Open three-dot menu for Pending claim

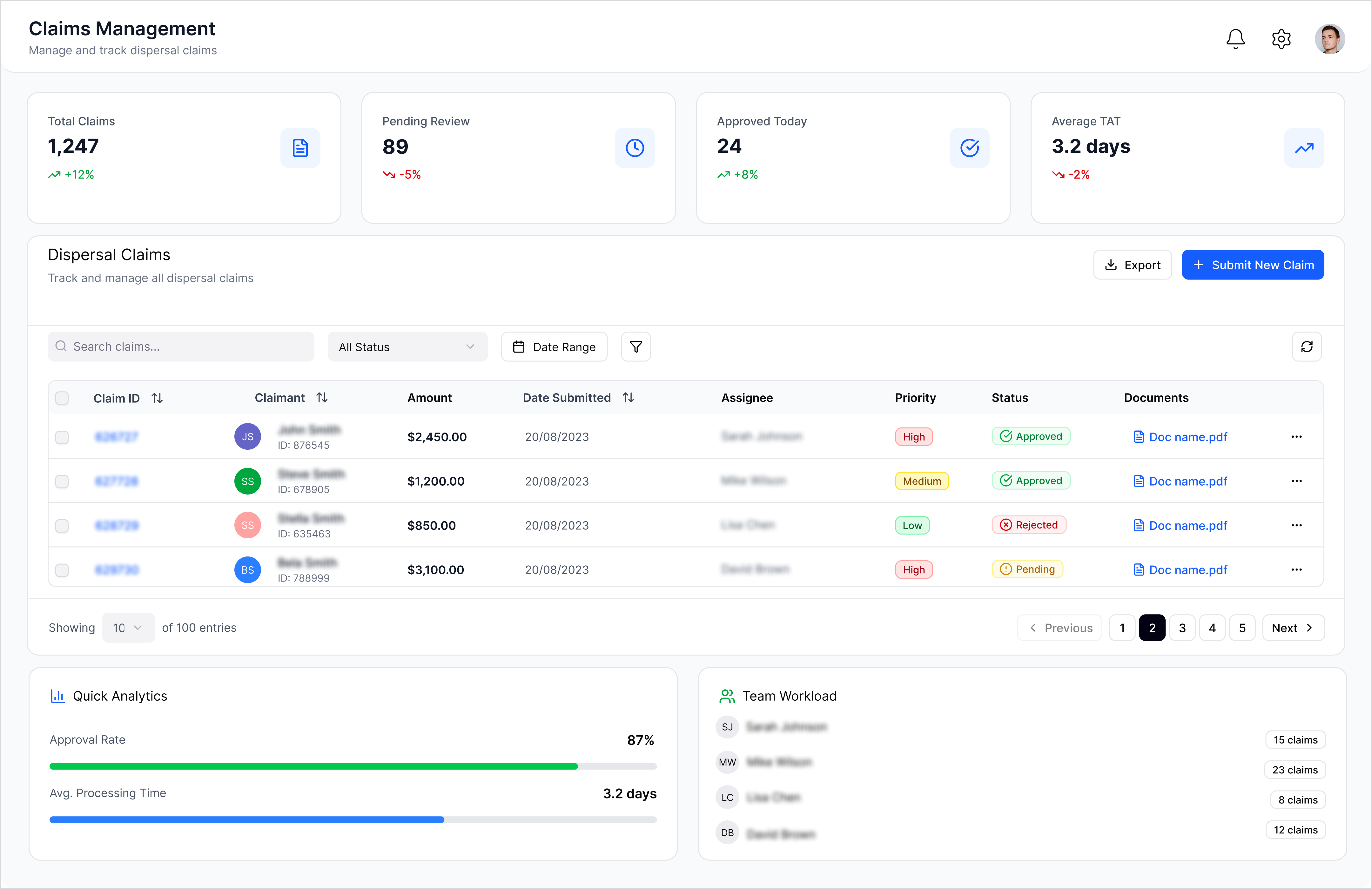click(x=1296, y=569)
